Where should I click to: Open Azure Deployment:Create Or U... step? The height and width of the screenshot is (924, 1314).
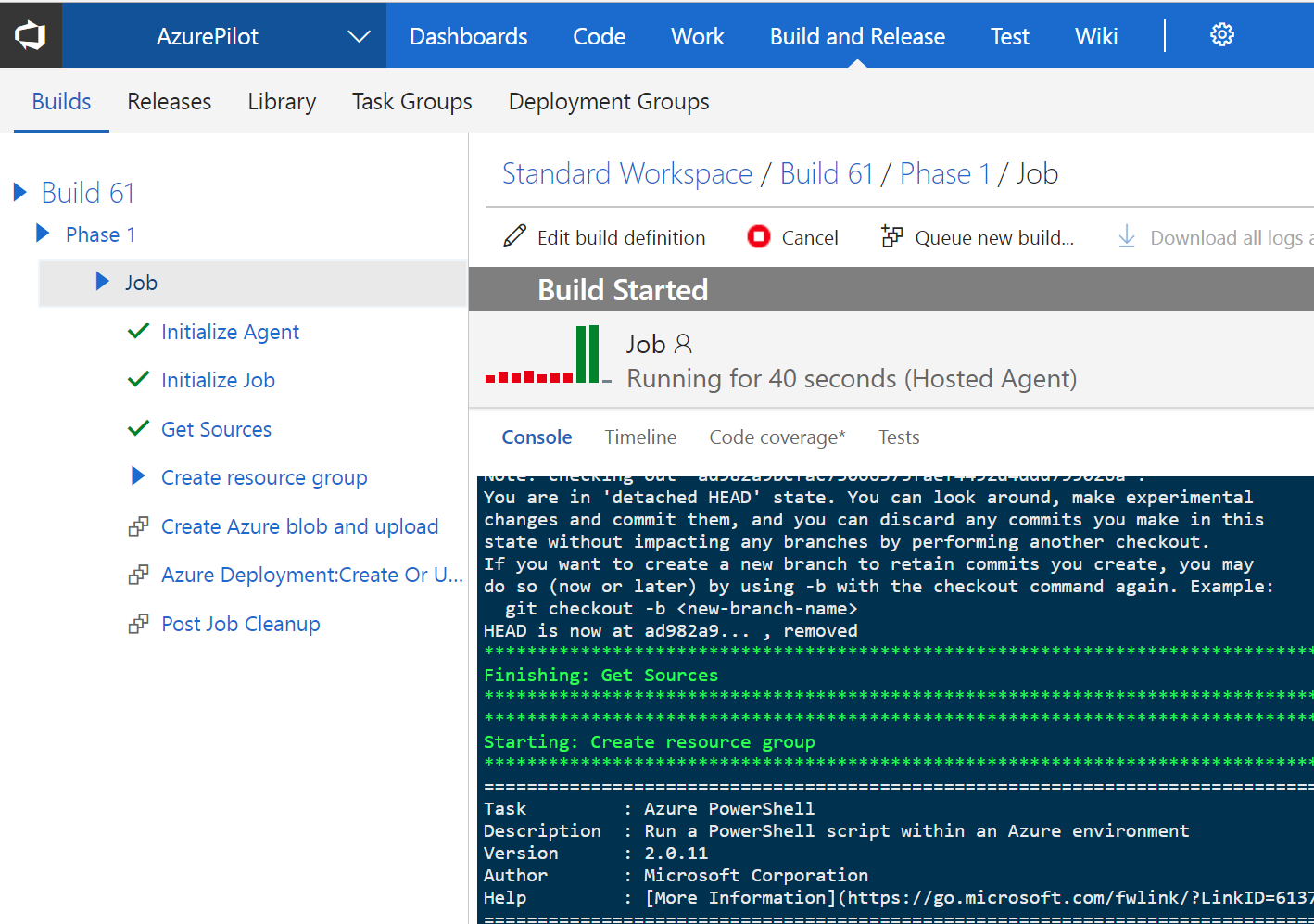pos(312,575)
